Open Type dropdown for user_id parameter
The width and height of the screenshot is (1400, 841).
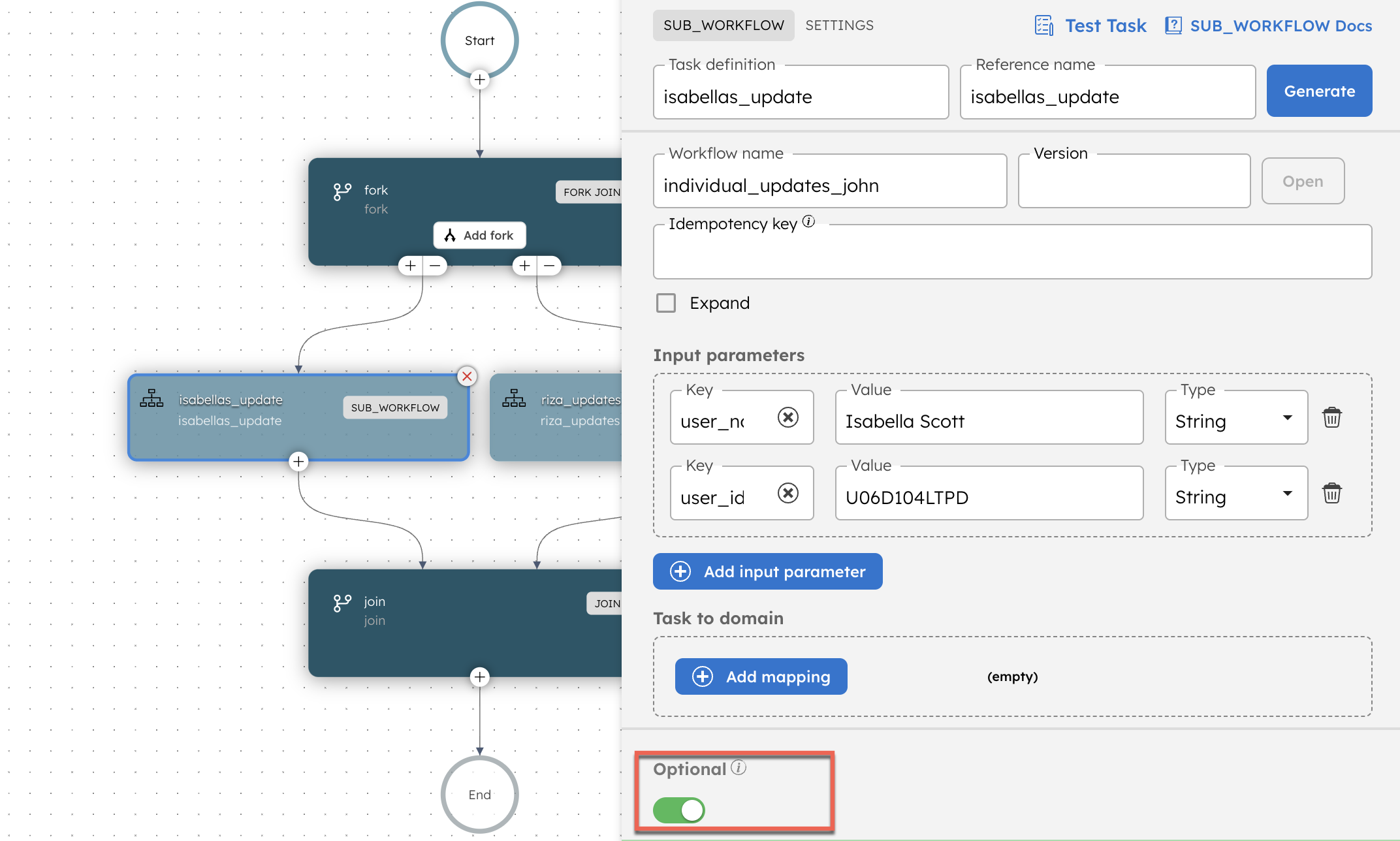pyautogui.click(x=1236, y=493)
